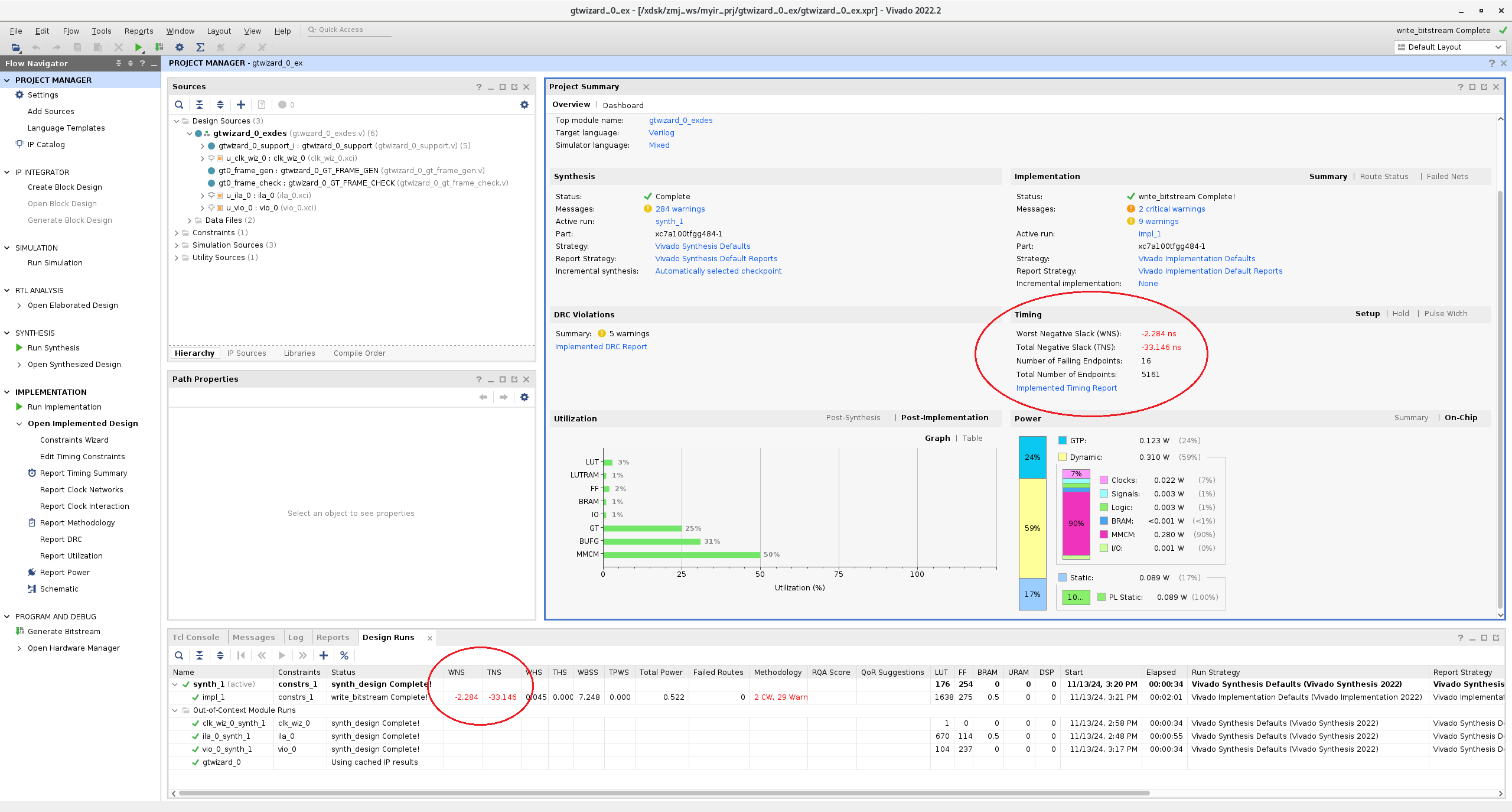Select Utilization Graph view
1512x812 pixels.
pyautogui.click(x=937, y=438)
